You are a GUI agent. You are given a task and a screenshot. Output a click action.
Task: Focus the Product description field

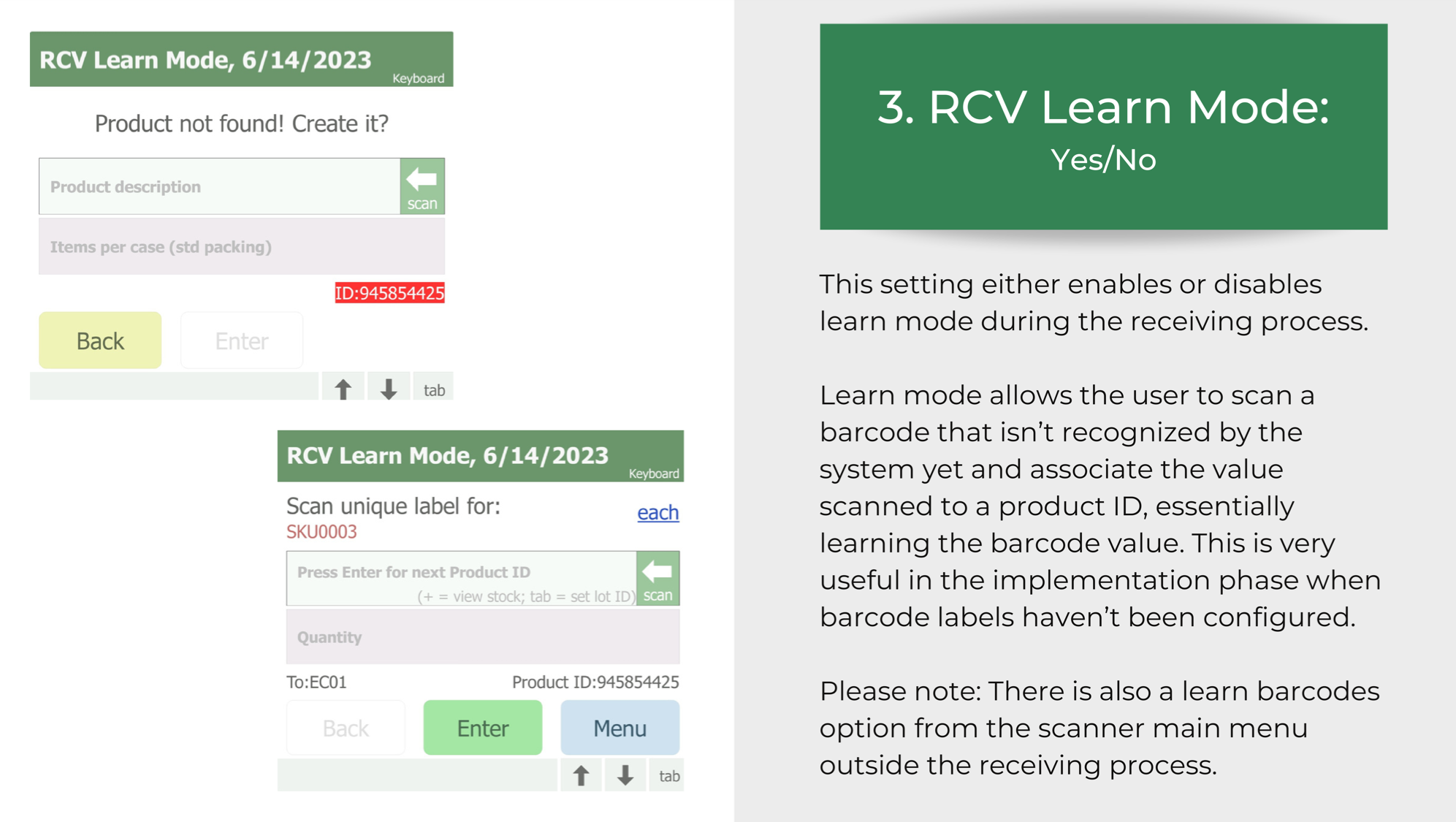pos(219,186)
